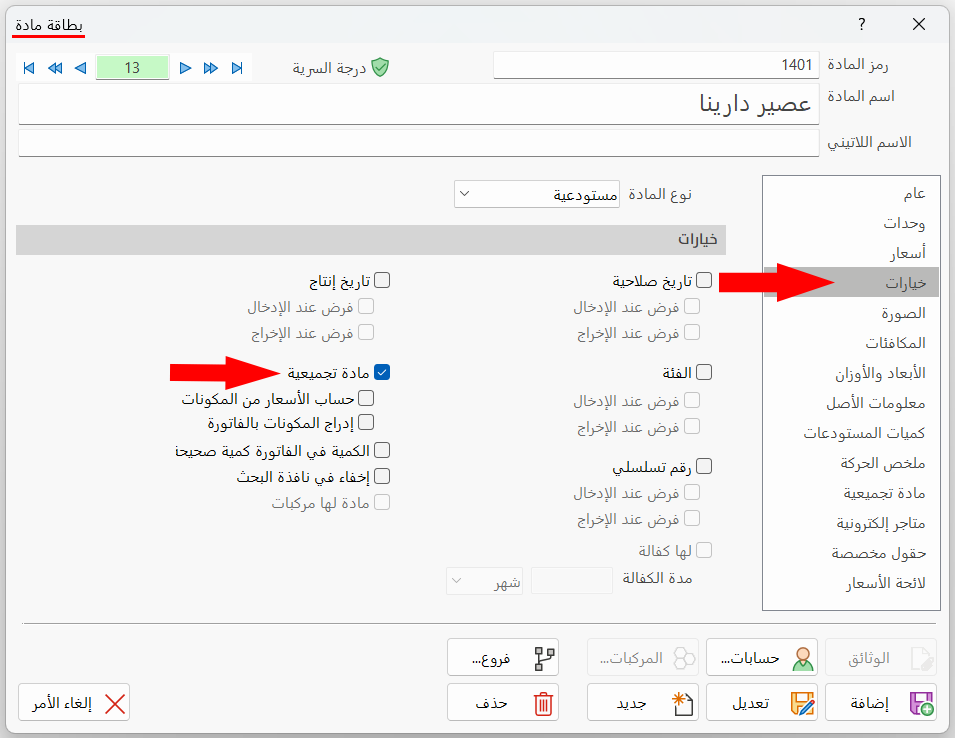The image size is (955, 738).
Task: Check إخفاء في نافذة البحث
Action: click(x=382, y=476)
